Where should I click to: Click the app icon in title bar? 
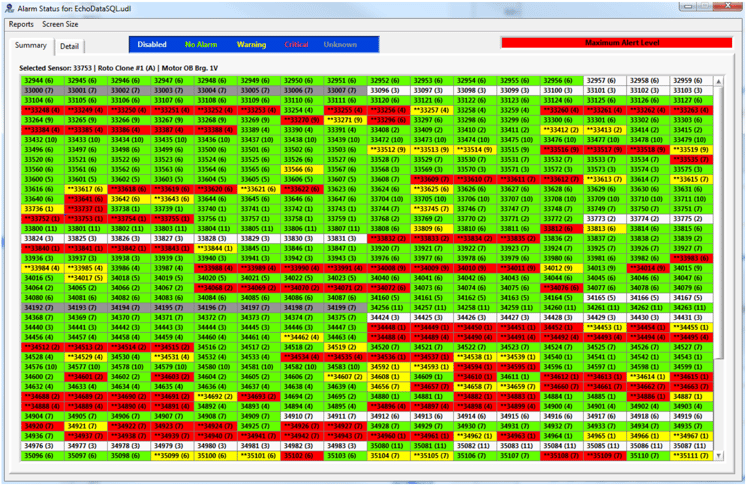pos(8,8)
